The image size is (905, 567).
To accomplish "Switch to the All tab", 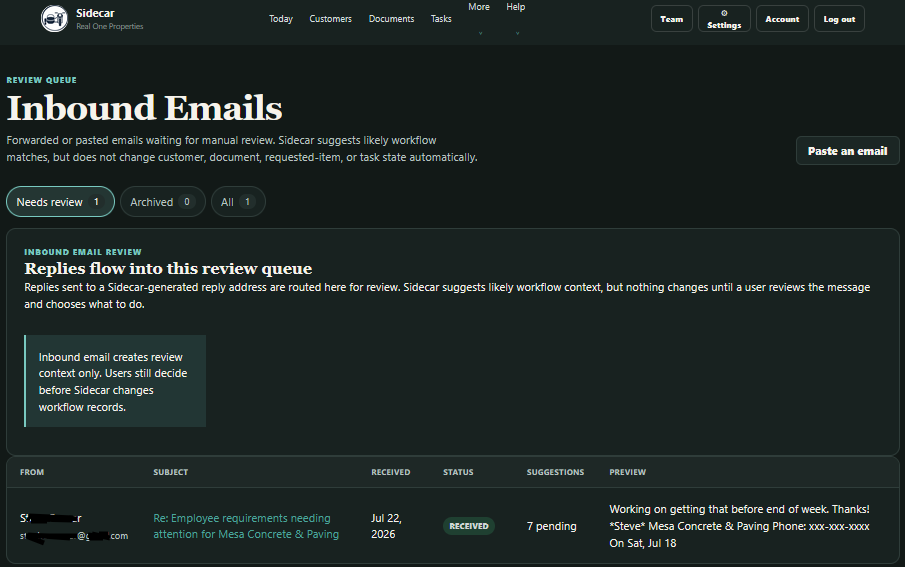I will (x=238, y=202).
